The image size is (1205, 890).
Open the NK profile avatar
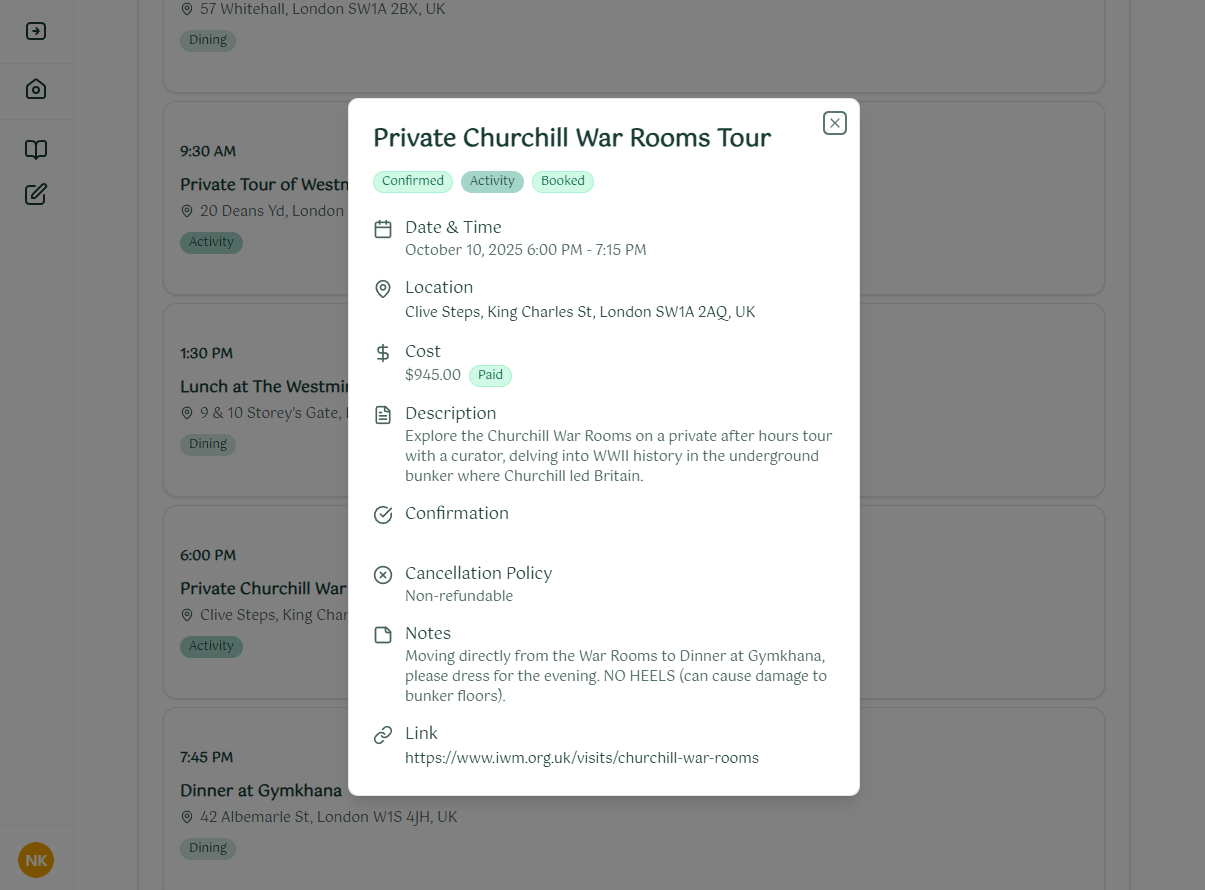(36, 860)
